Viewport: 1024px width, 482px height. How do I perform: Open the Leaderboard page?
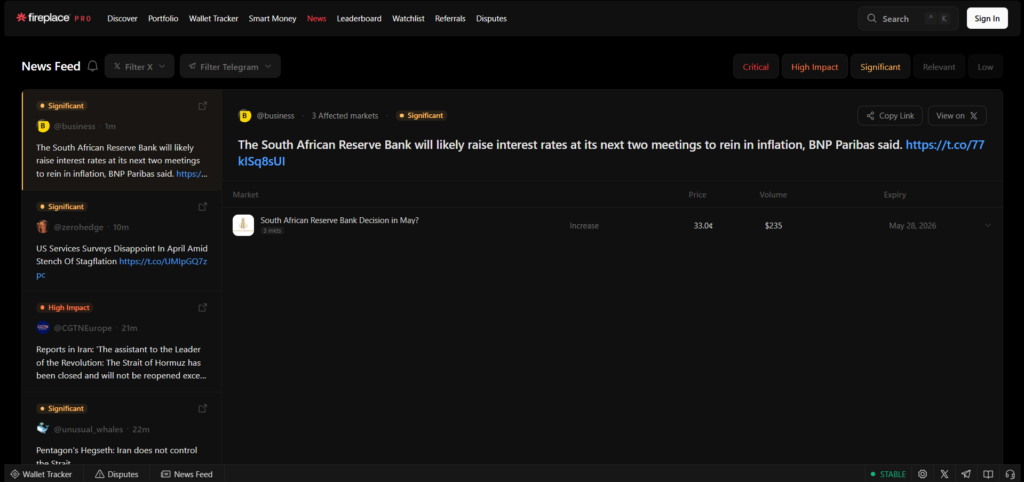[x=359, y=18]
